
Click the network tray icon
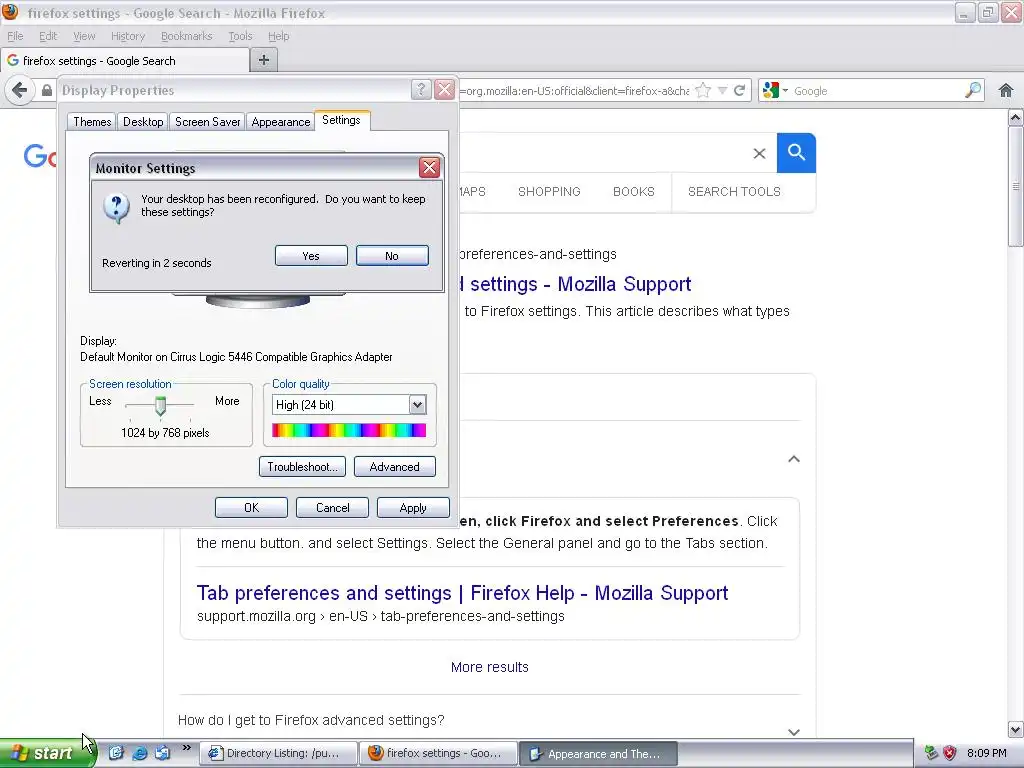(931, 753)
